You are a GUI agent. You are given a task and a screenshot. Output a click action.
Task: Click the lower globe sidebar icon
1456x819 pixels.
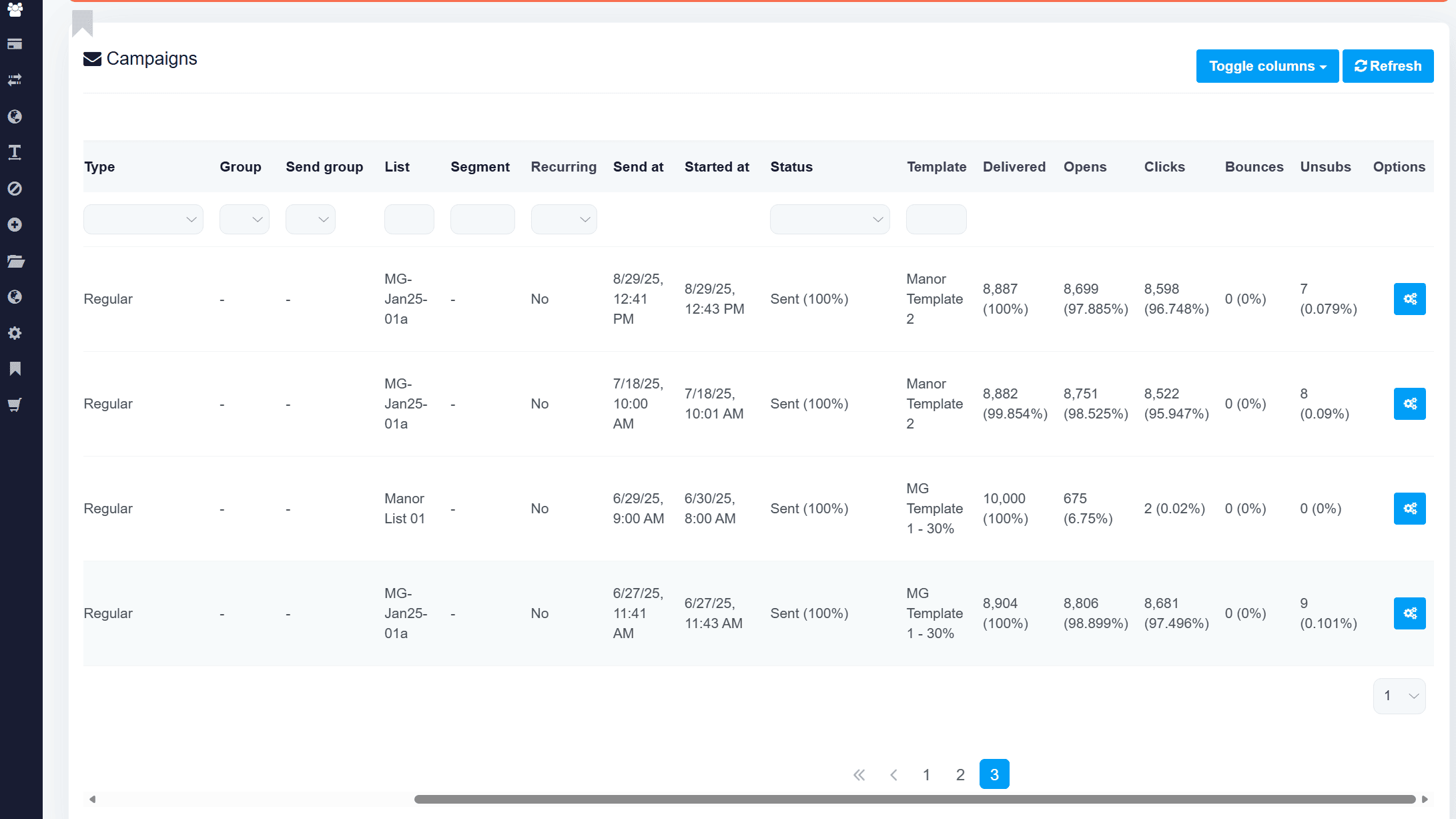[x=15, y=296]
